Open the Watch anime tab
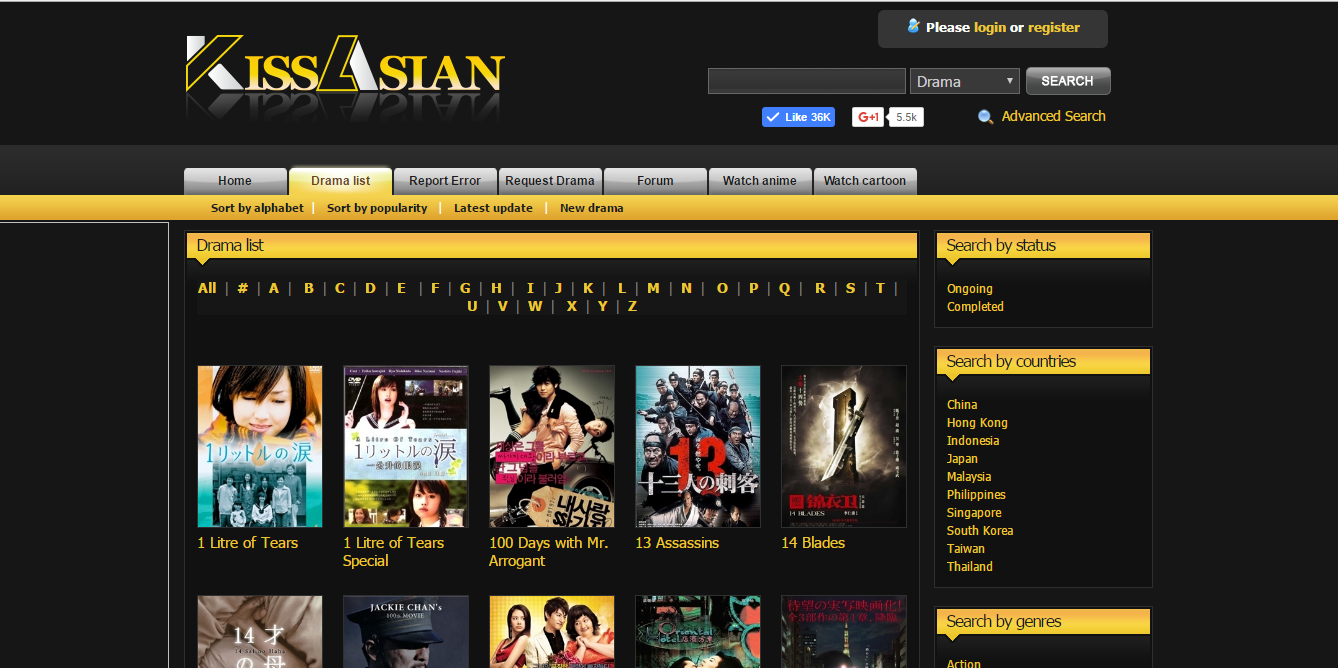Image resolution: width=1338 pixels, height=668 pixels. (x=760, y=181)
